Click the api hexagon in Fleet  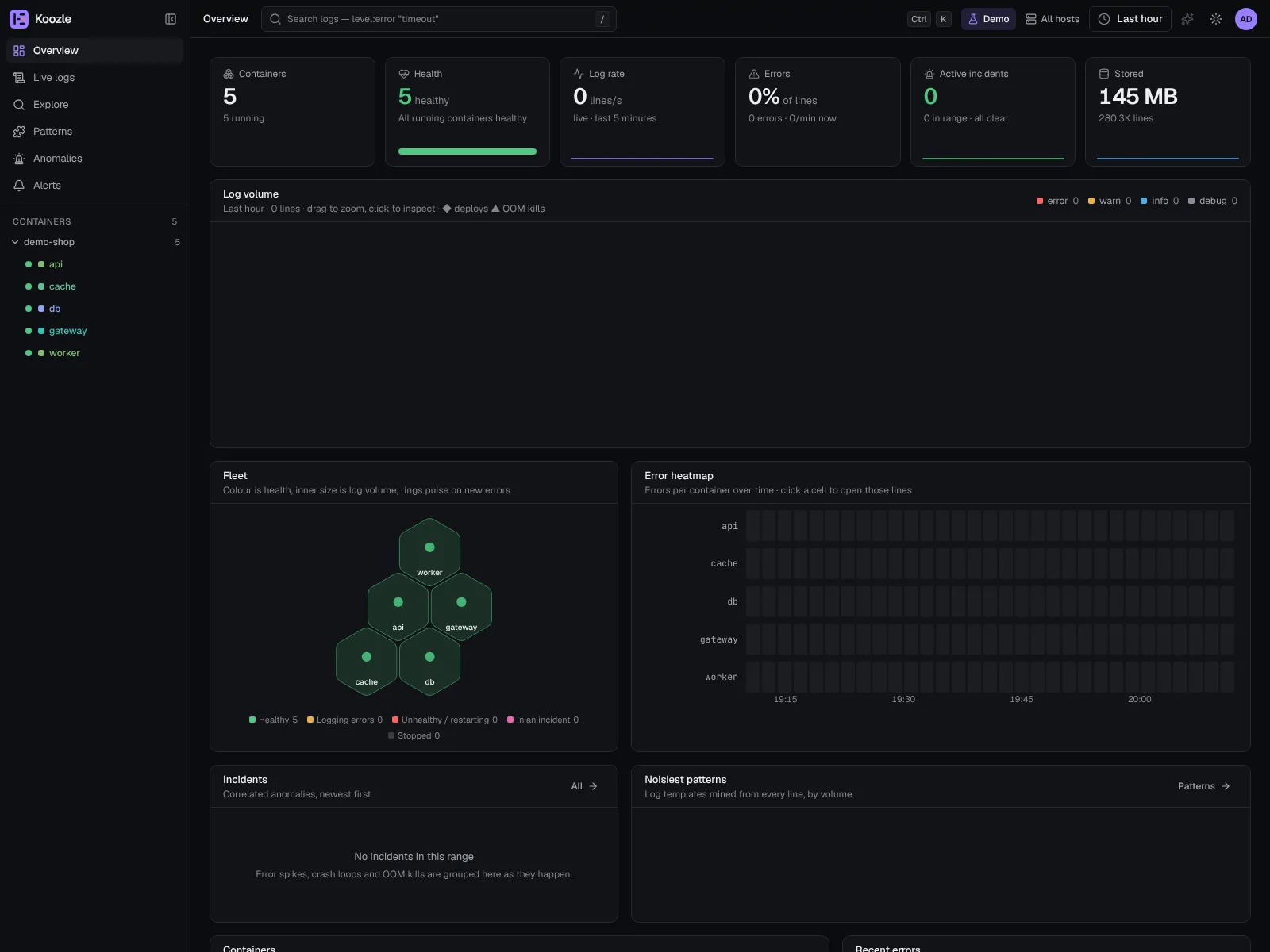coord(398,607)
